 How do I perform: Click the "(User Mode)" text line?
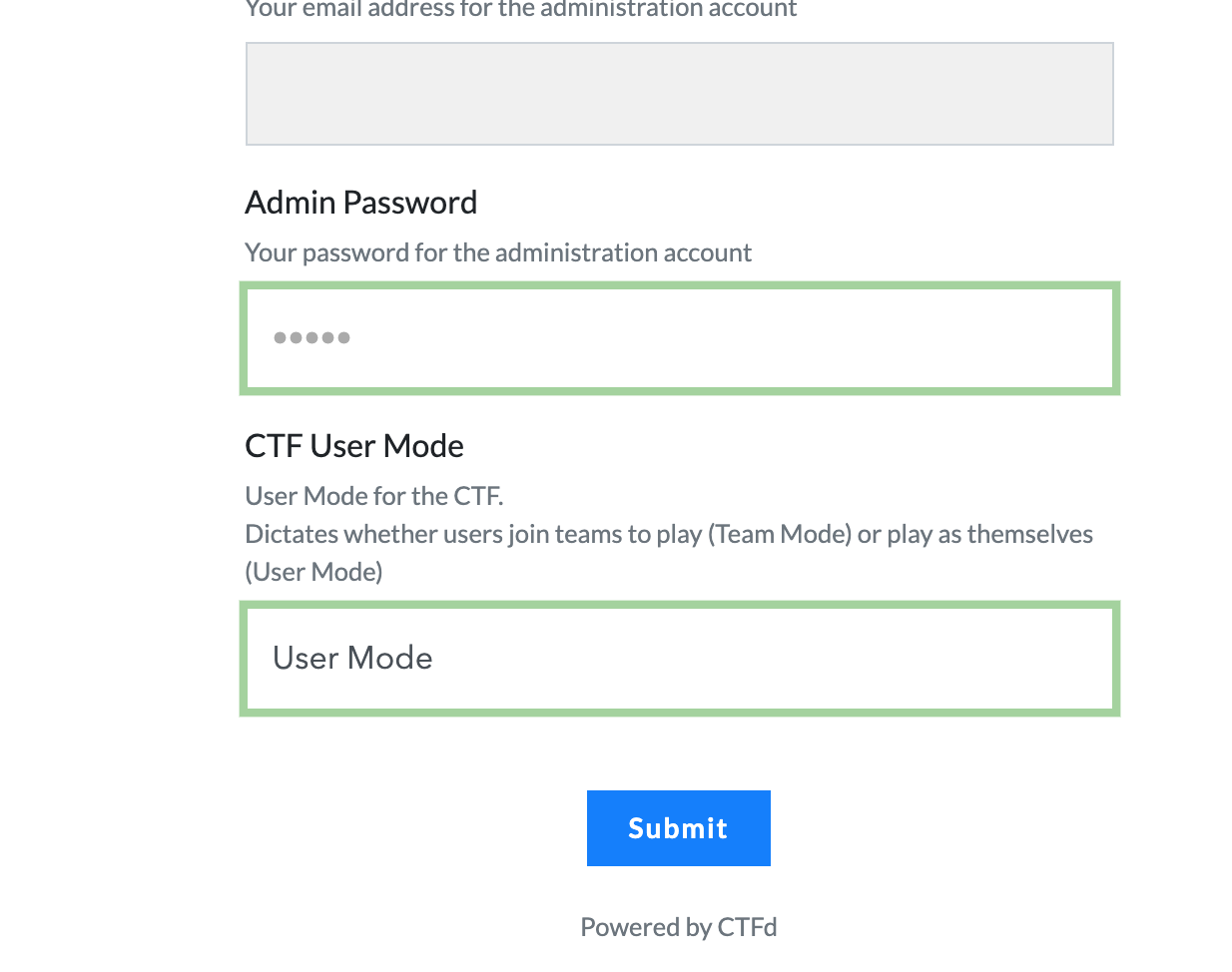point(313,571)
